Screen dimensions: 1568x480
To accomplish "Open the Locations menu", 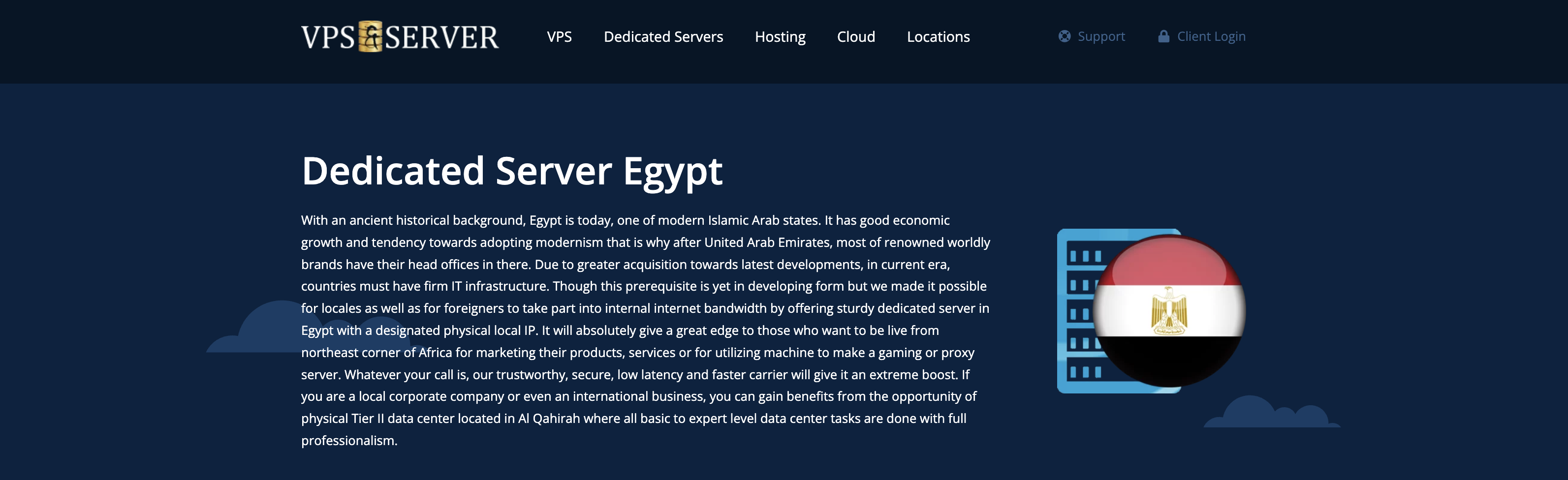I will [x=938, y=36].
